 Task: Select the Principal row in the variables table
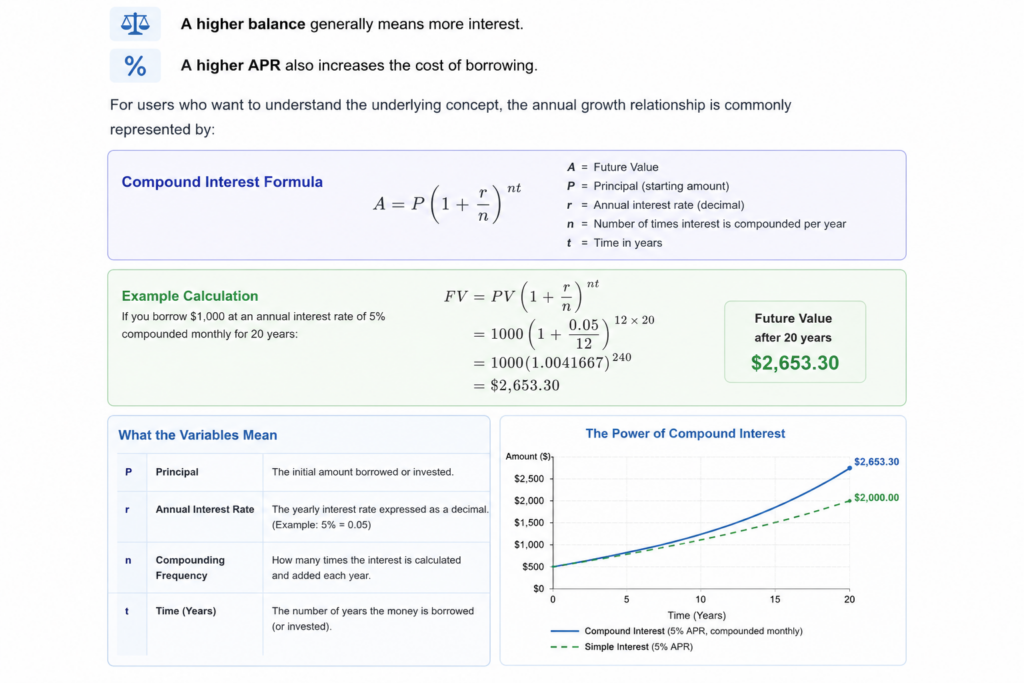(304, 472)
